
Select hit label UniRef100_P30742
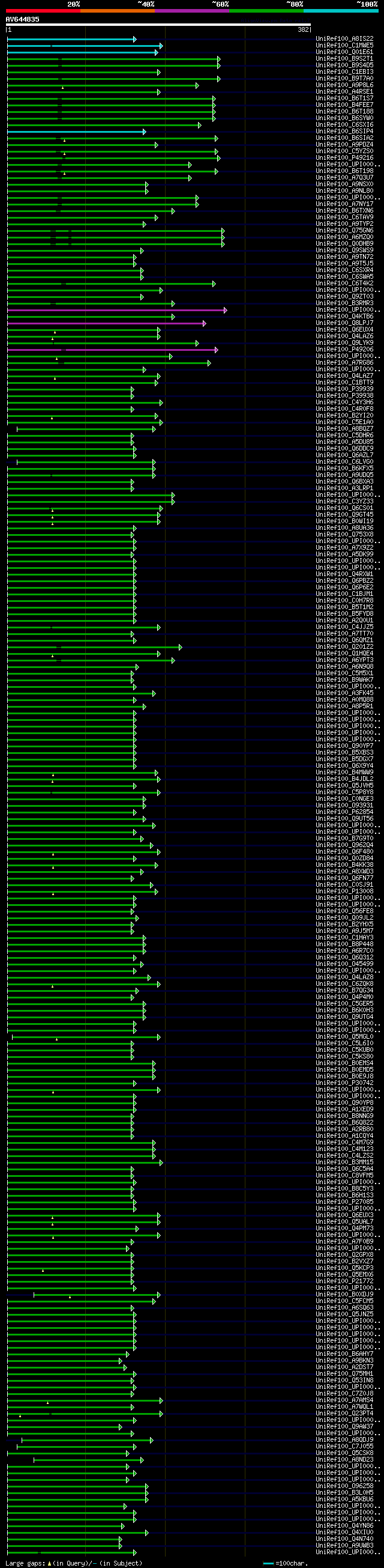click(344, 1083)
